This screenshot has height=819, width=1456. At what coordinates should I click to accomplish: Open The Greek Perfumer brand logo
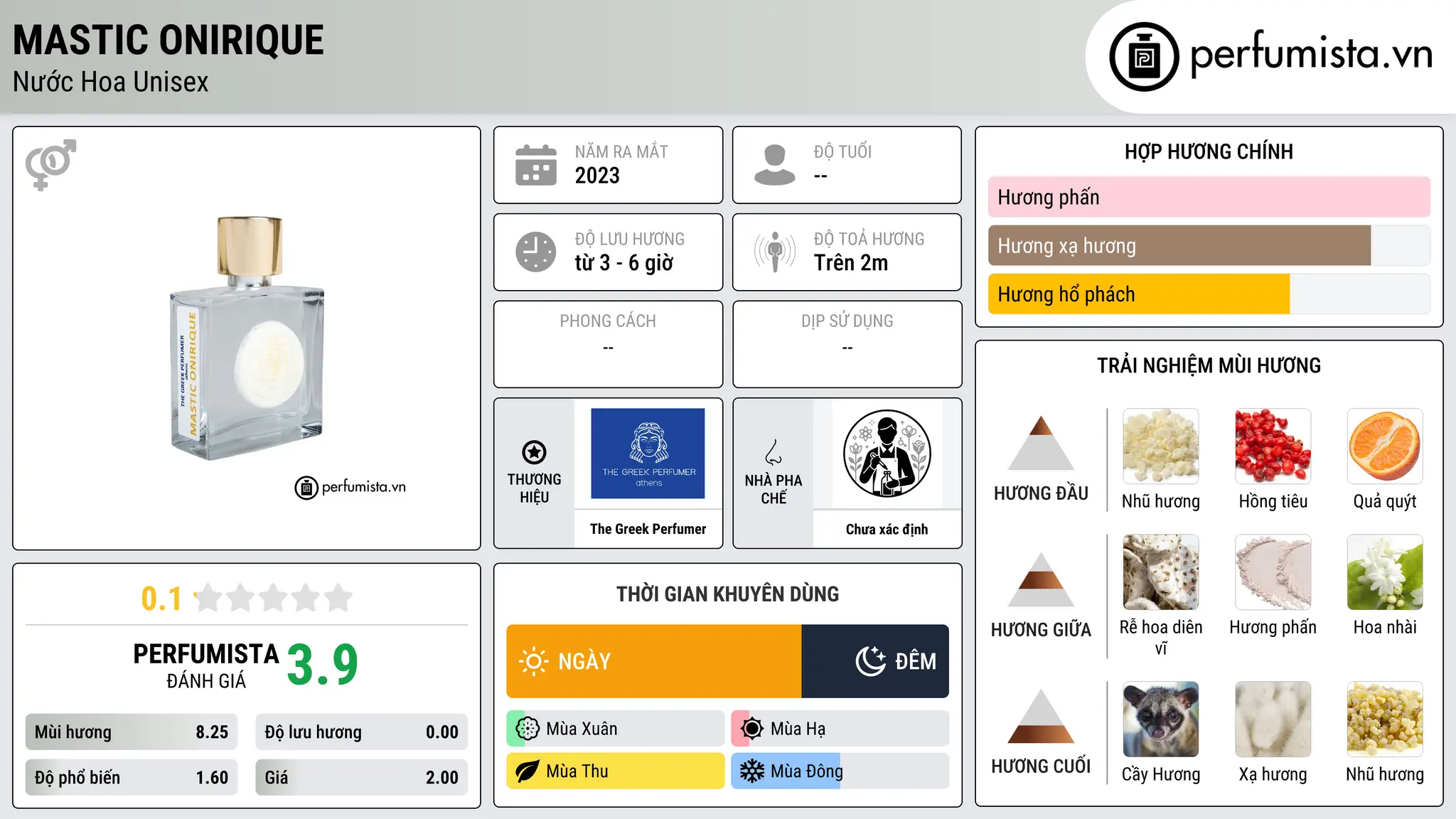[648, 454]
